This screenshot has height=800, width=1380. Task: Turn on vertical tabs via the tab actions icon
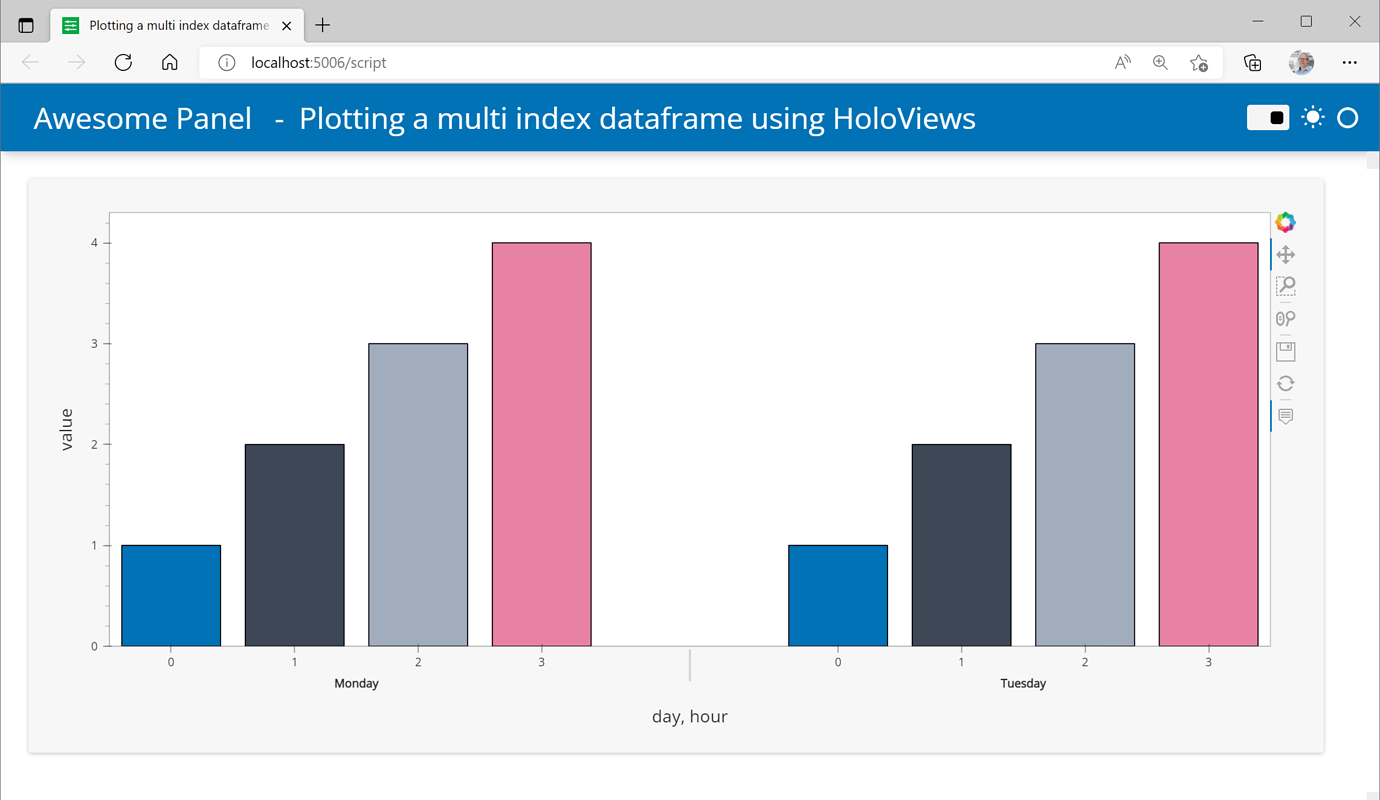[24, 24]
